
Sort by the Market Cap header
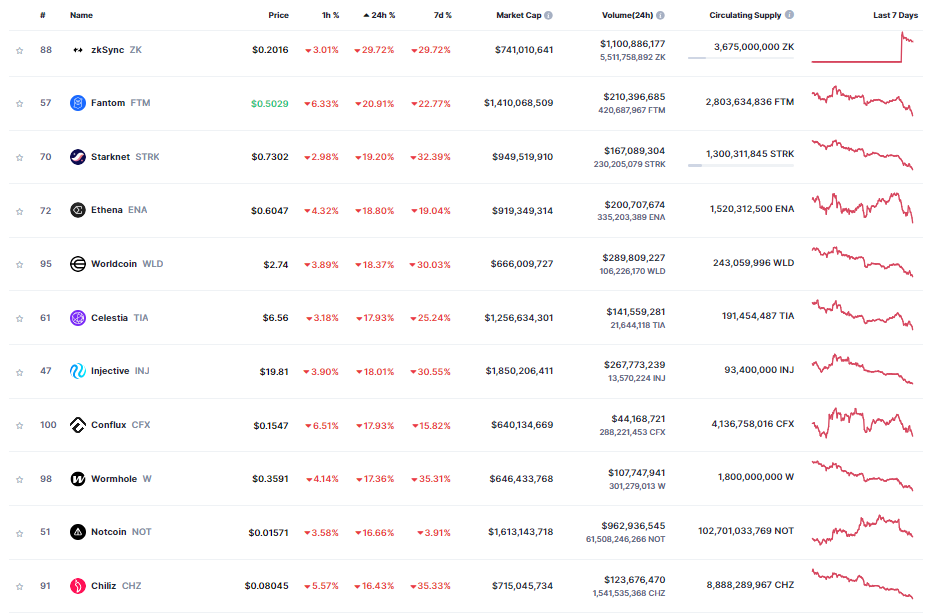tap(518, 15)
